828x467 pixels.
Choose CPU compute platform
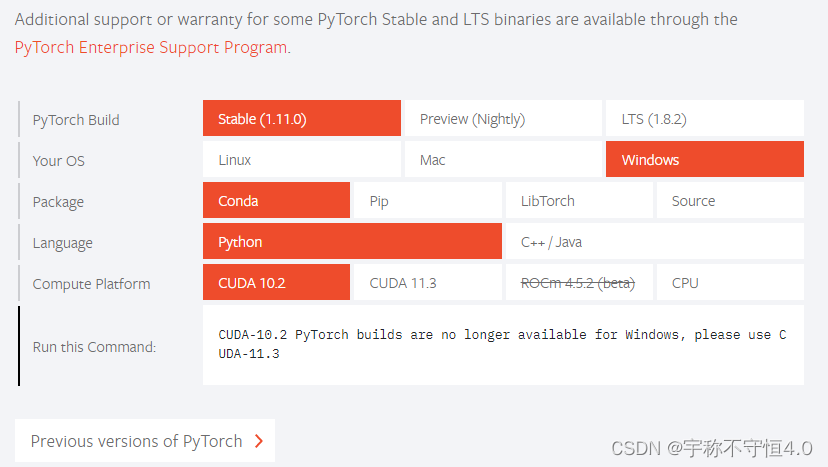pyautogui.click(x=730, y=283)
